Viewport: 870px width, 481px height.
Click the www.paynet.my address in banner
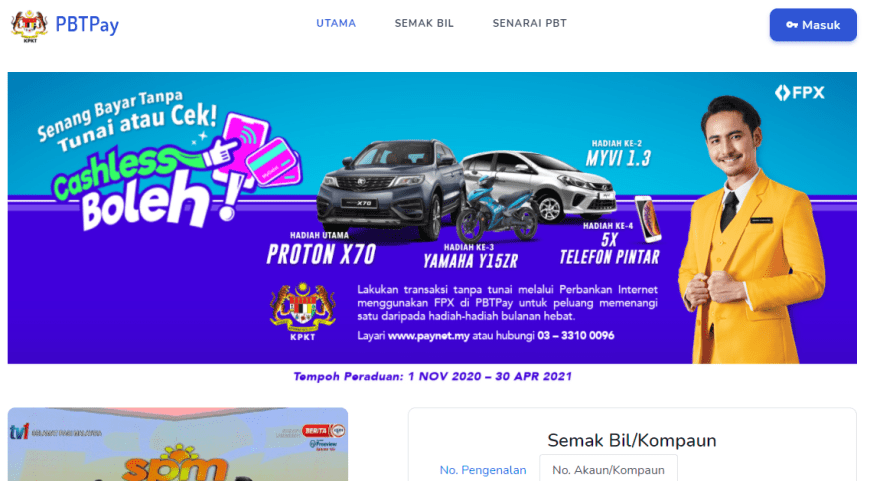428,336
